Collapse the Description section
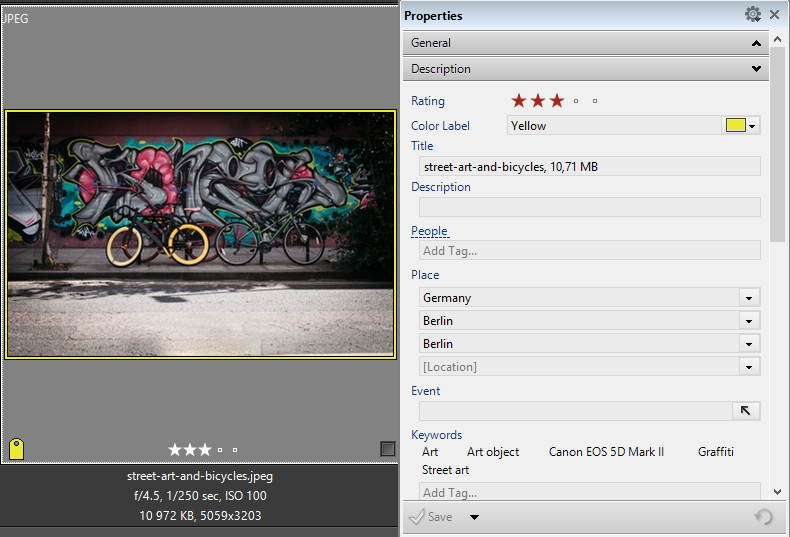The height and width of the screenshot is (537, 790). click(586, 69)
